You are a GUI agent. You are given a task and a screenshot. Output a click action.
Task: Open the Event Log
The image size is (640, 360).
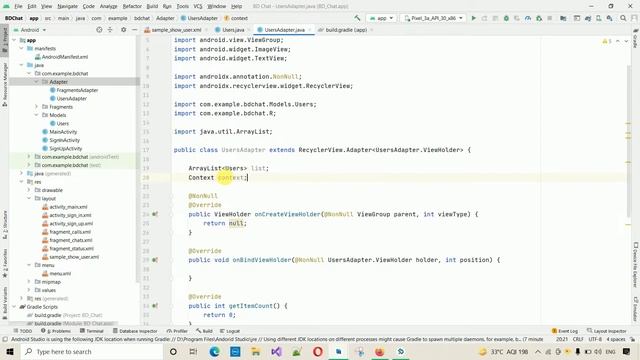pyautogui.click(x=565, y=331)
